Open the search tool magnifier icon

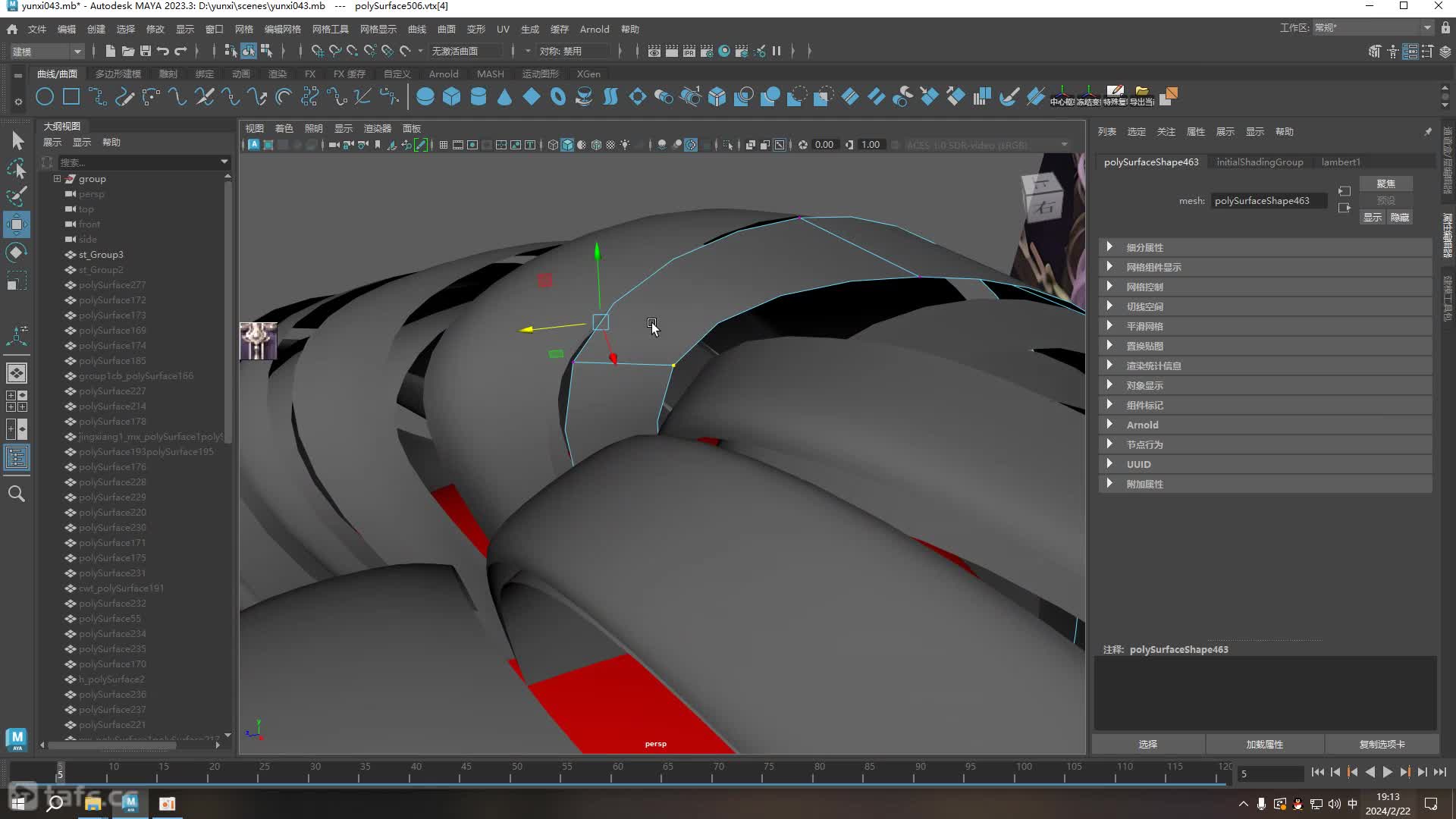[x=17, y=494]
